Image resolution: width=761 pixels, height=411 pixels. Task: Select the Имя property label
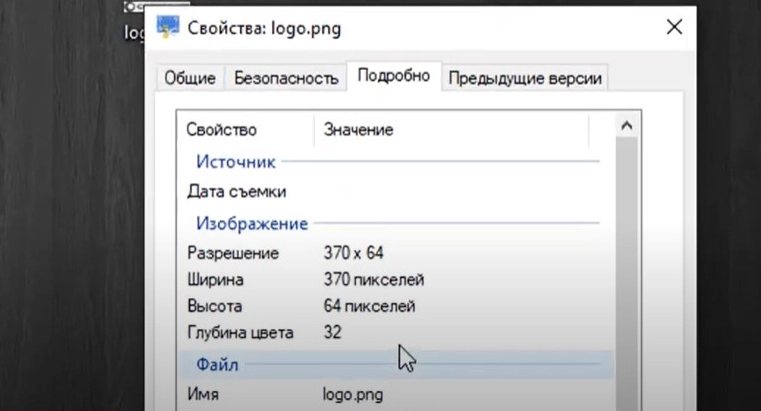tap(203, 394)
